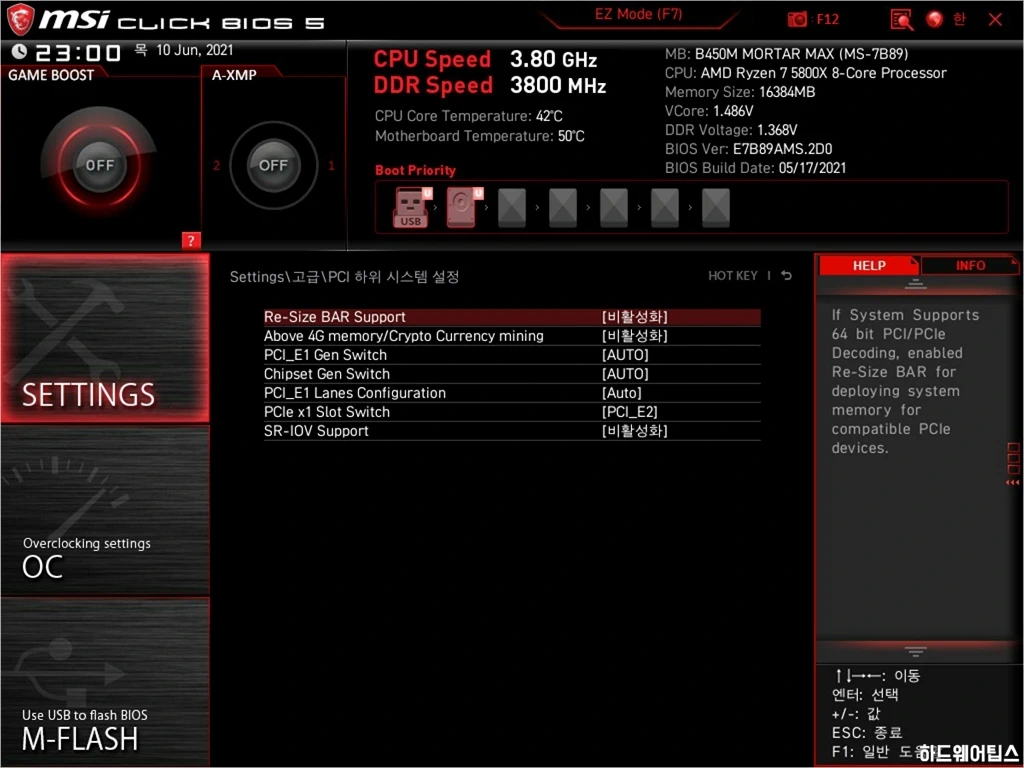Viewport: 1024px width, 768px height.
Task: Select the PCI_E1 Gen Switch label
Action: click(x=325, y=355)
